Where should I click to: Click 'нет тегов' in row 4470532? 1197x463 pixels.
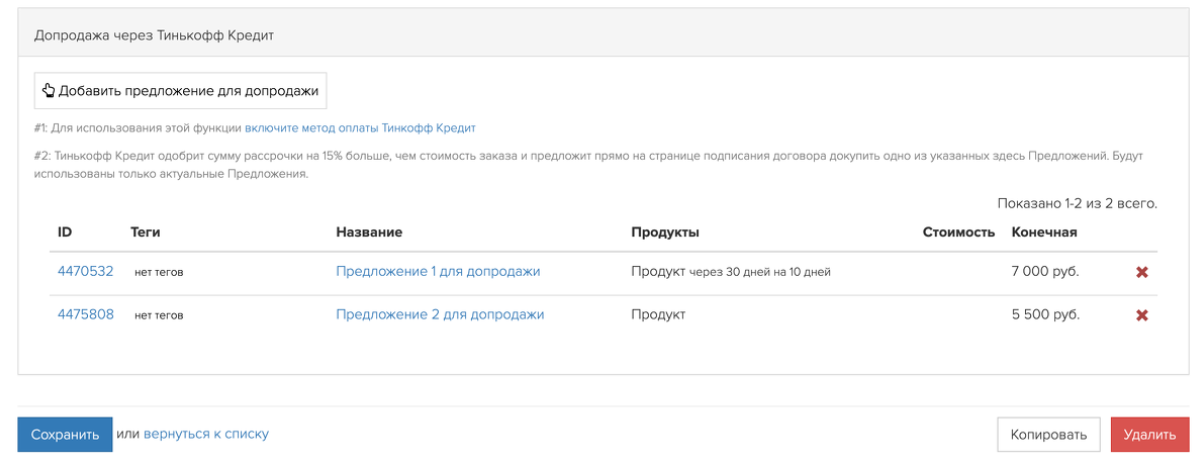click(159, 272)
